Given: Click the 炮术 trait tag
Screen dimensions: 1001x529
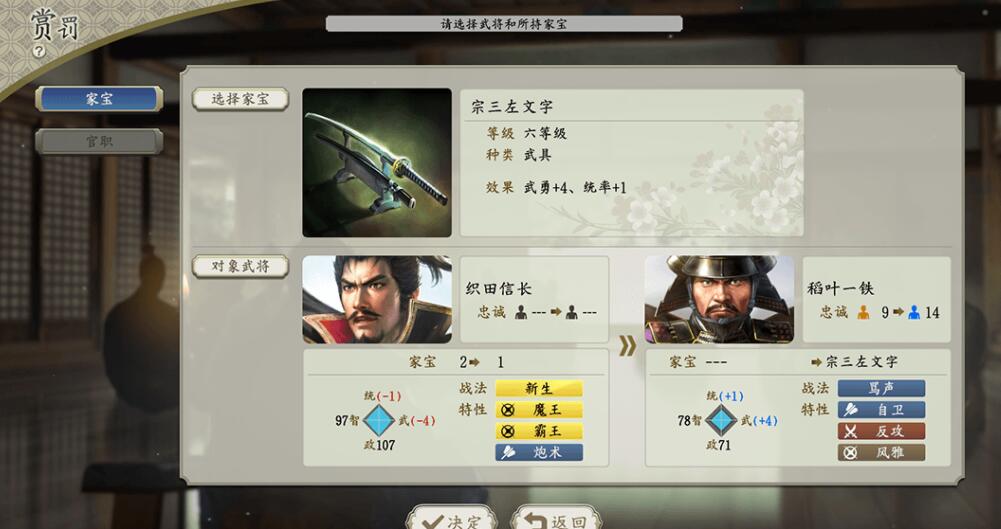Looking at the screenshot, I should coord(539,452).
